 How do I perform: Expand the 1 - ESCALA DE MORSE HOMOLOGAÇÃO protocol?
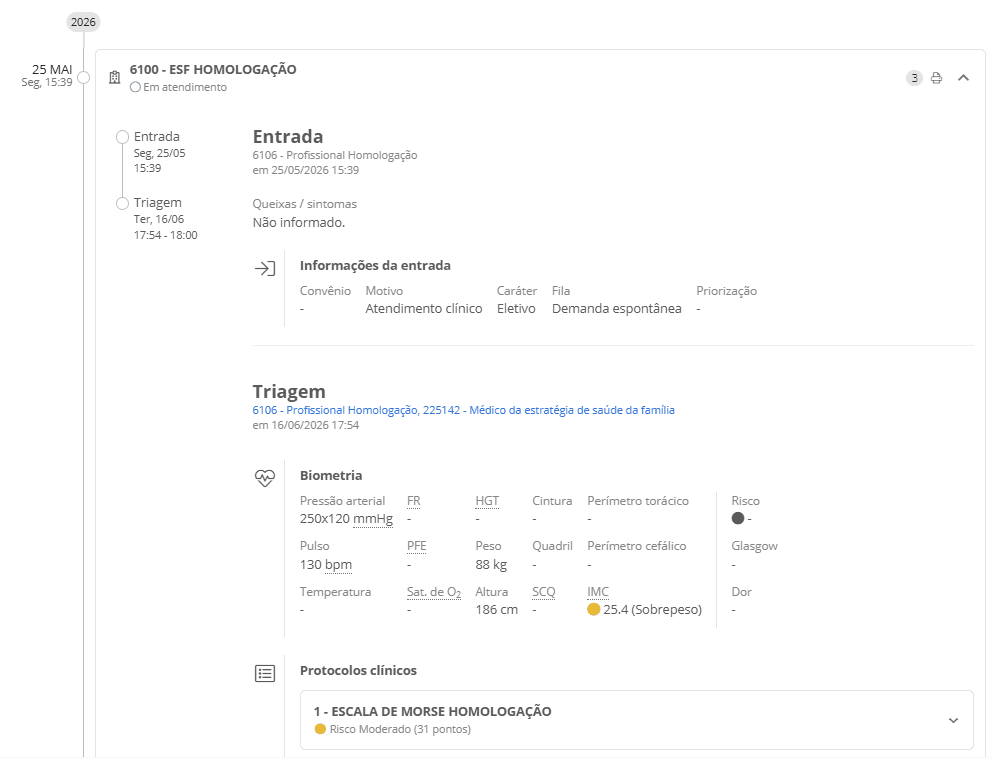click(x=953, y=721)
